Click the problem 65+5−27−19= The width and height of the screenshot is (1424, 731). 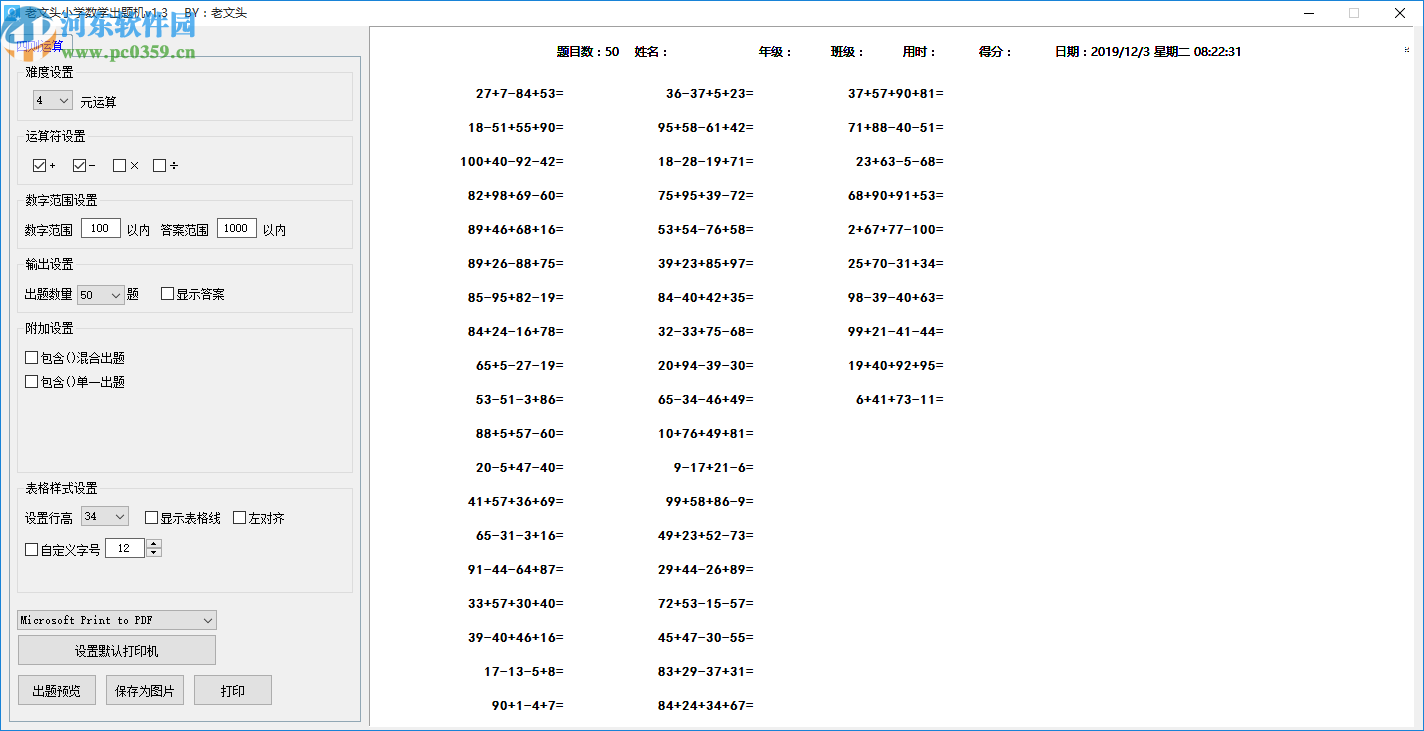(x=520, y=366)
